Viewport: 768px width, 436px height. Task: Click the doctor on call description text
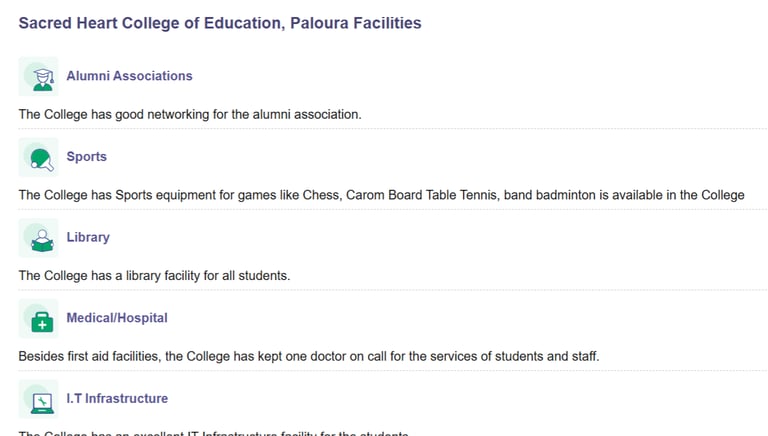pyautogui.click(x=309, y=356)
